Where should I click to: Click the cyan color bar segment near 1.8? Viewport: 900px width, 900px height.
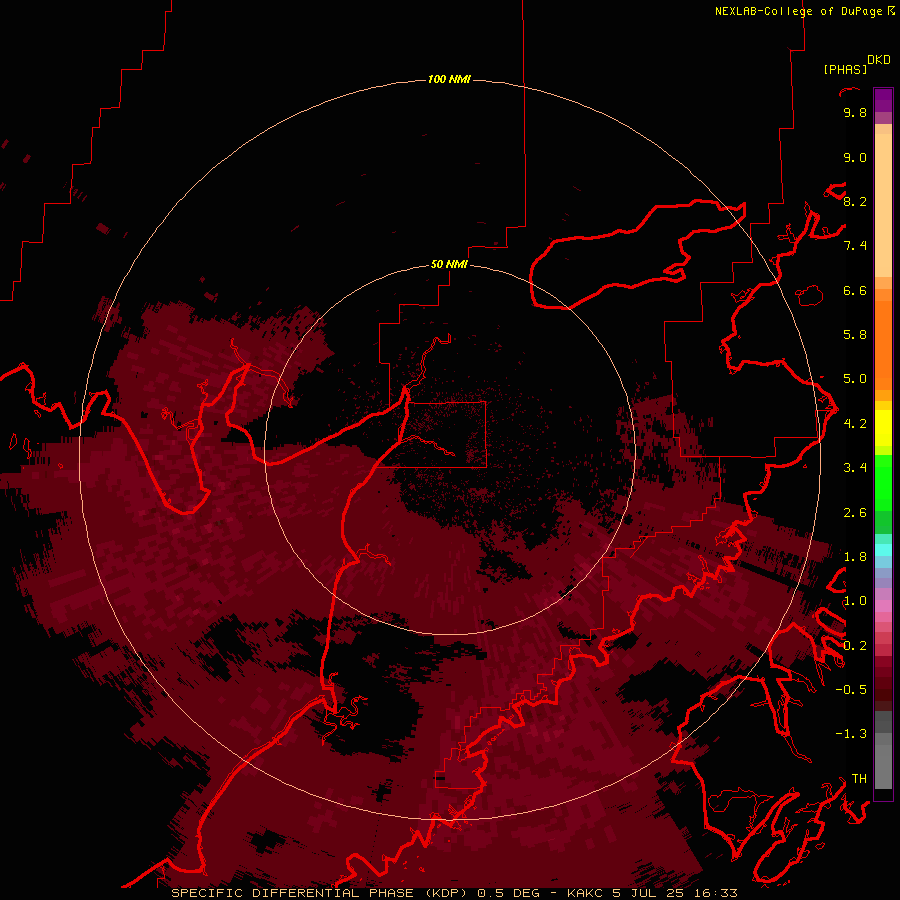[883, 550]
